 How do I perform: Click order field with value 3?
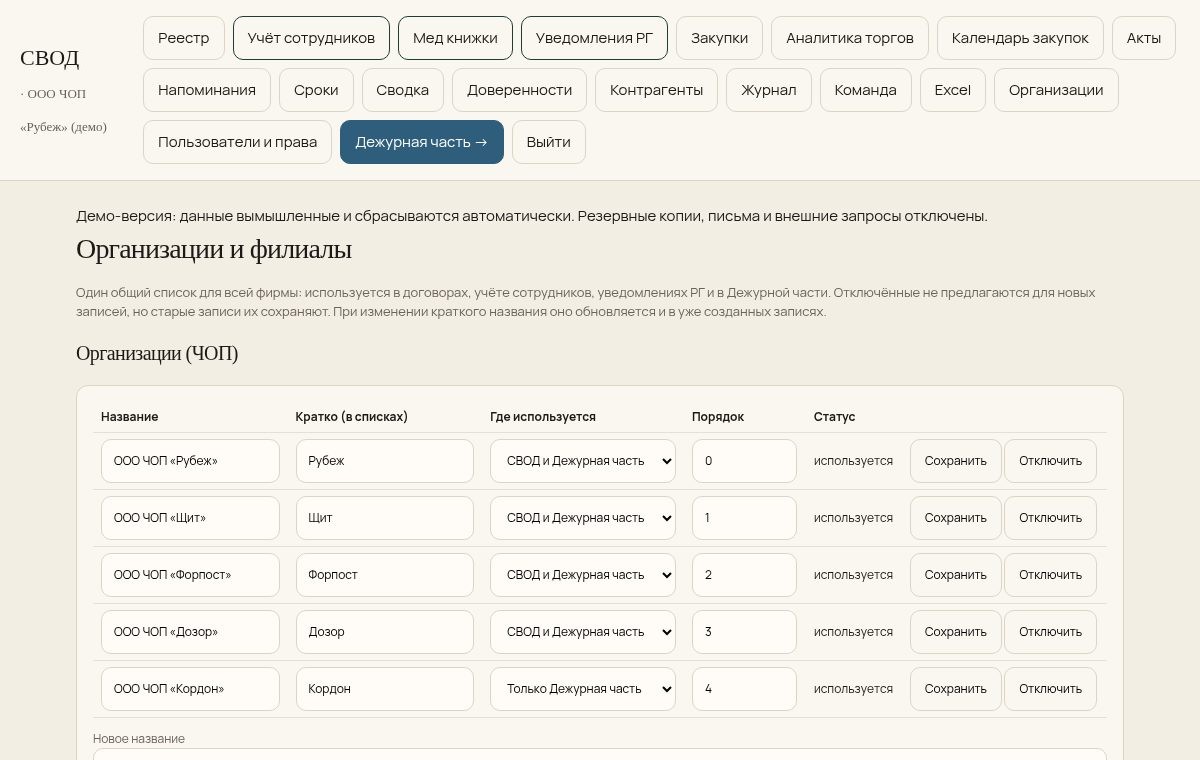coord(744,632)
